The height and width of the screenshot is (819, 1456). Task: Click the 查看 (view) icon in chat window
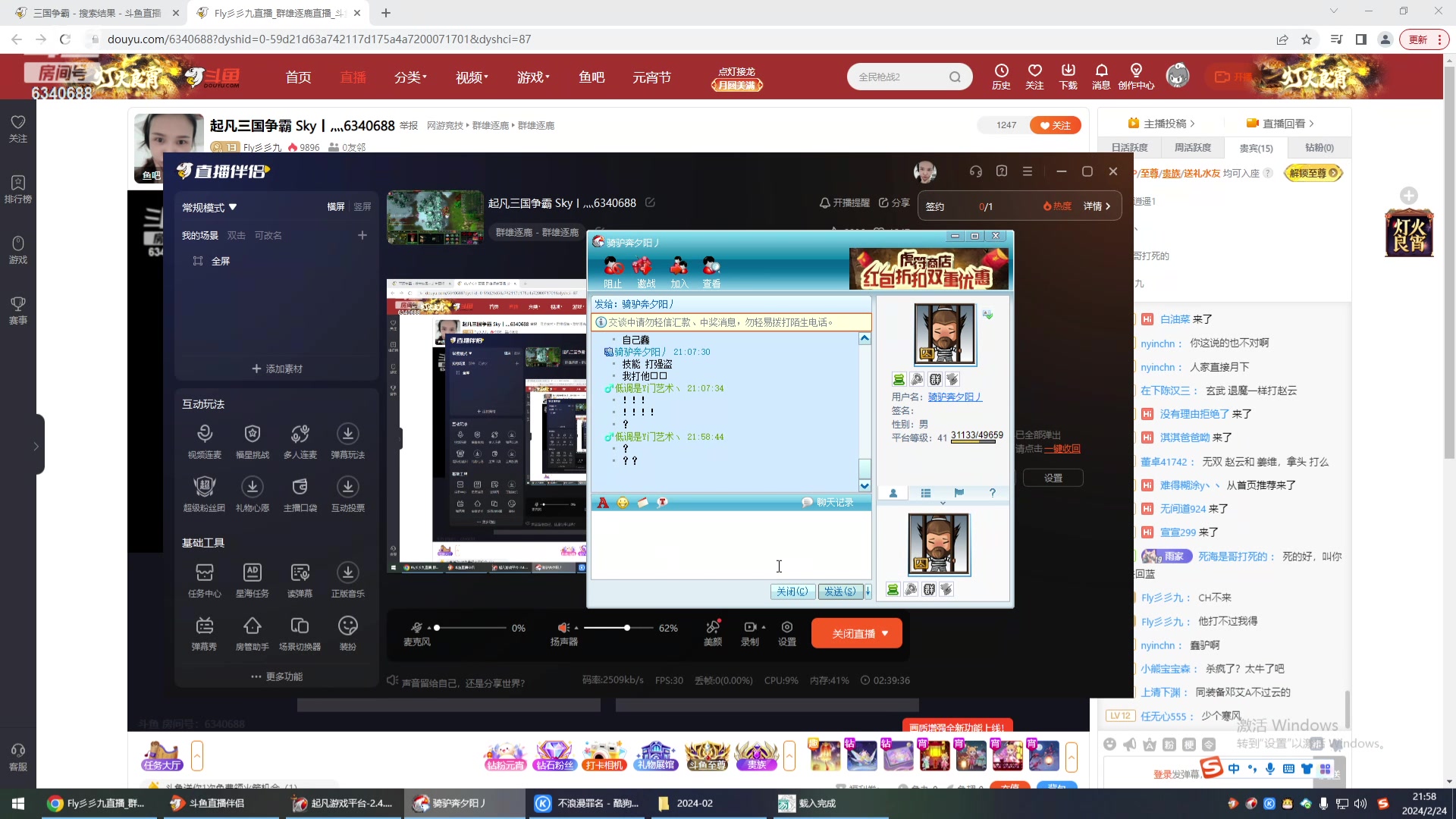click(x=711, y=271)
